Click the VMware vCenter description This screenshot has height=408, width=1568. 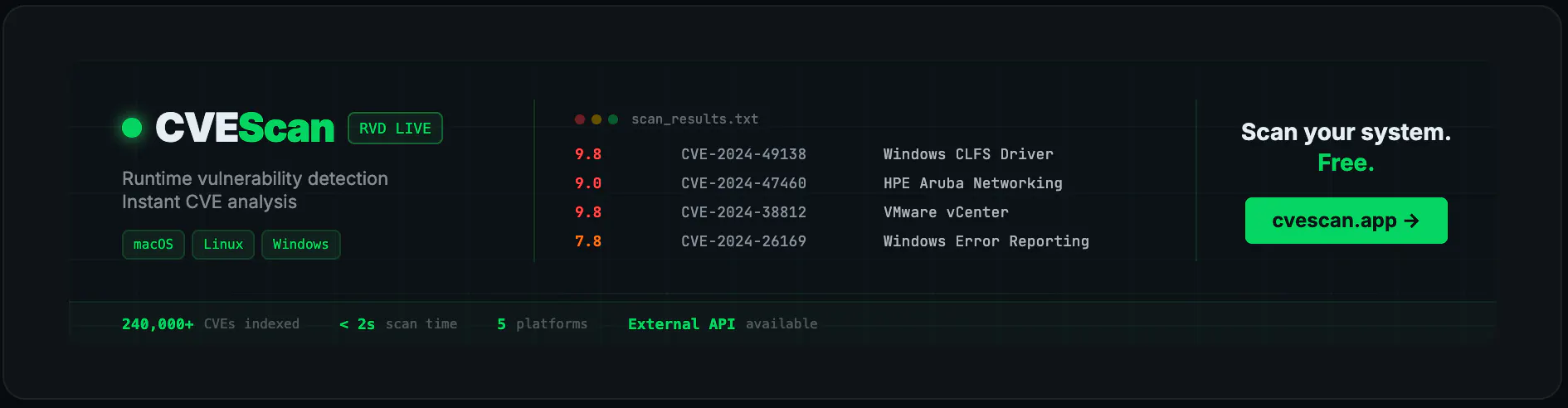point(946,212)
